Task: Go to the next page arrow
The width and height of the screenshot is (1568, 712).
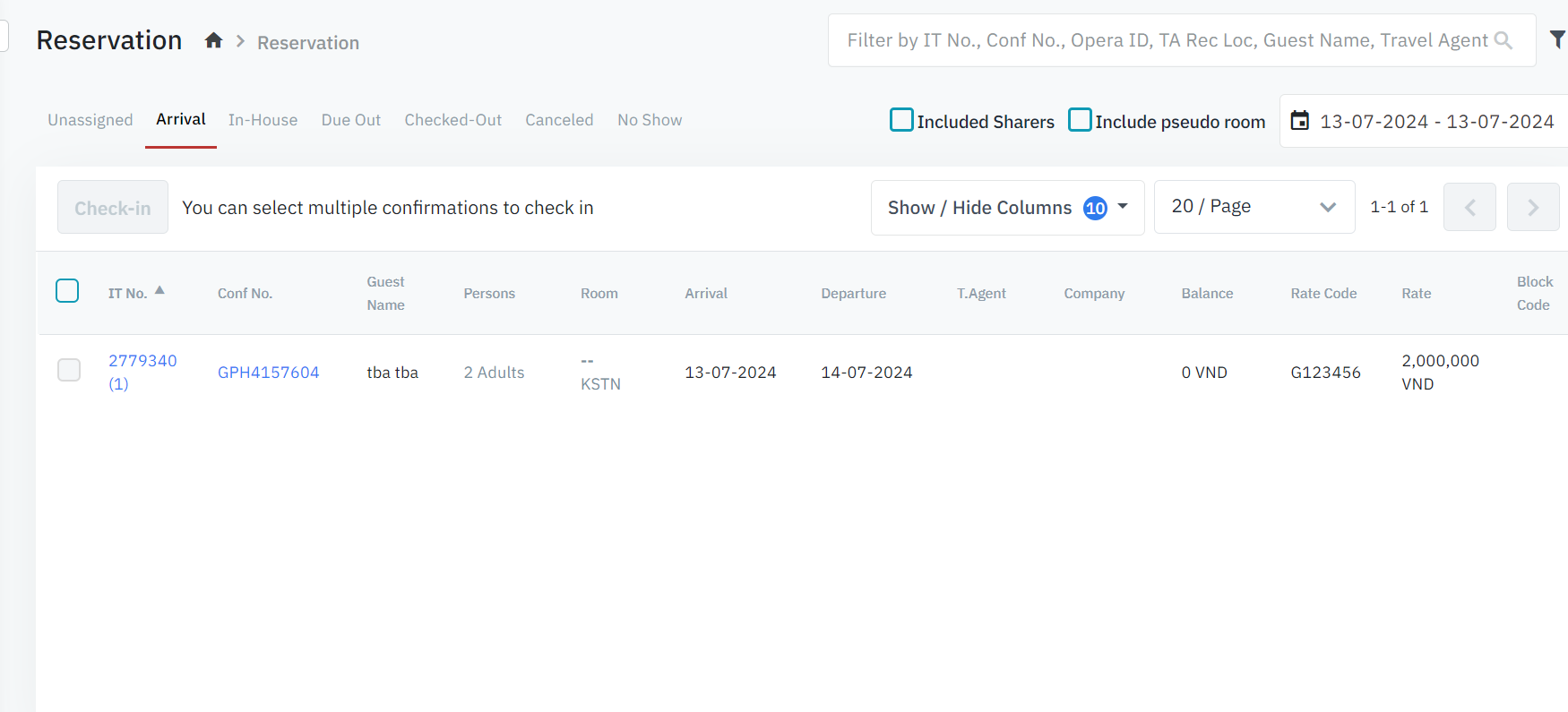Action: coord(1532,207)
